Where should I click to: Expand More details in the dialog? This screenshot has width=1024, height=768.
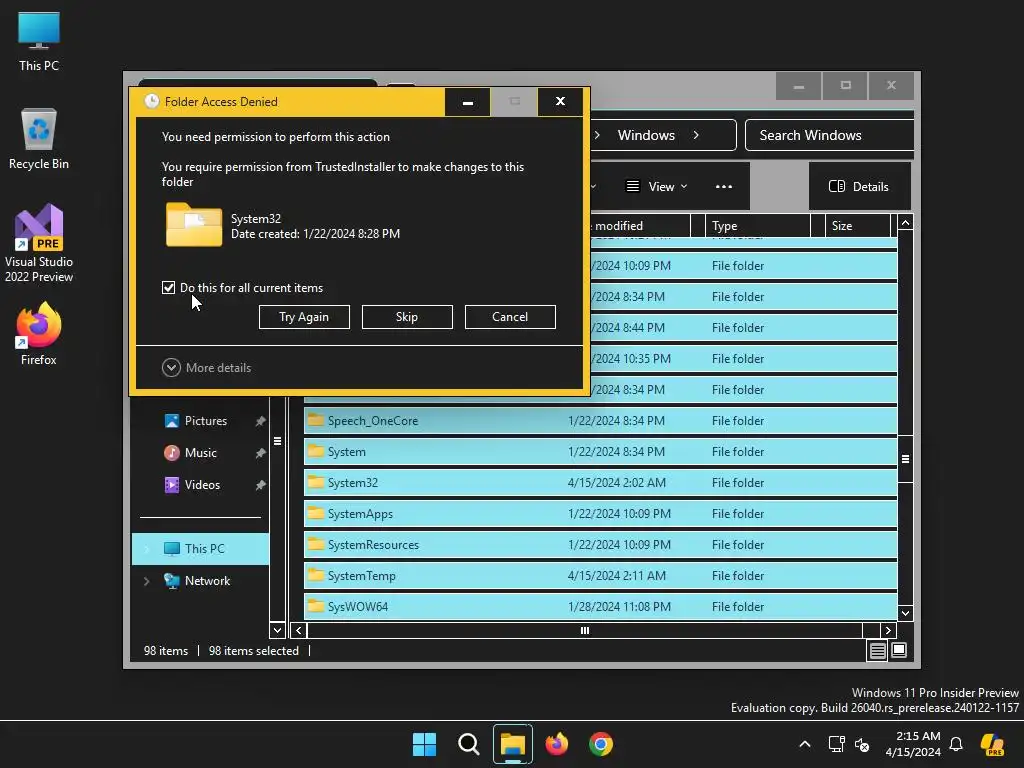[206, 368]
